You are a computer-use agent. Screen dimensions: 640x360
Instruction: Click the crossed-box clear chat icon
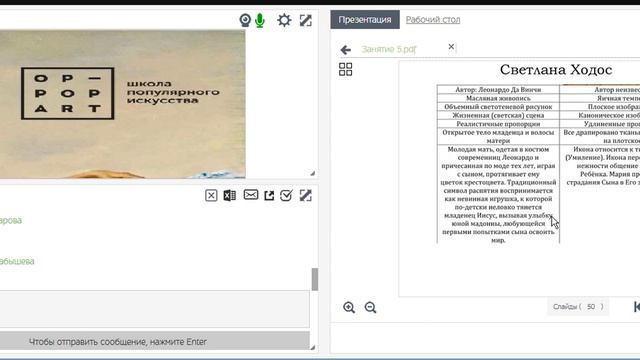click(x=211, y=196)
